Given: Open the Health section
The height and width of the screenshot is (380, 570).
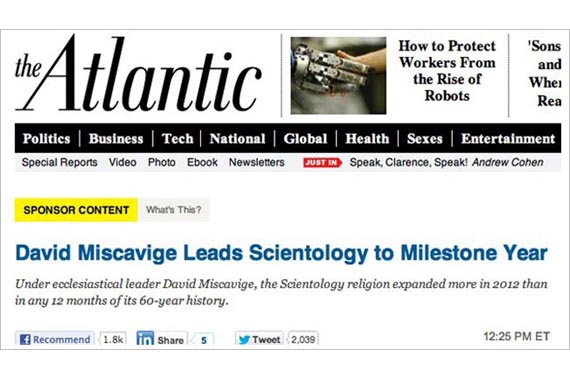Looking at the screenshot, I should pyautogui.click(x=367, y=139).
